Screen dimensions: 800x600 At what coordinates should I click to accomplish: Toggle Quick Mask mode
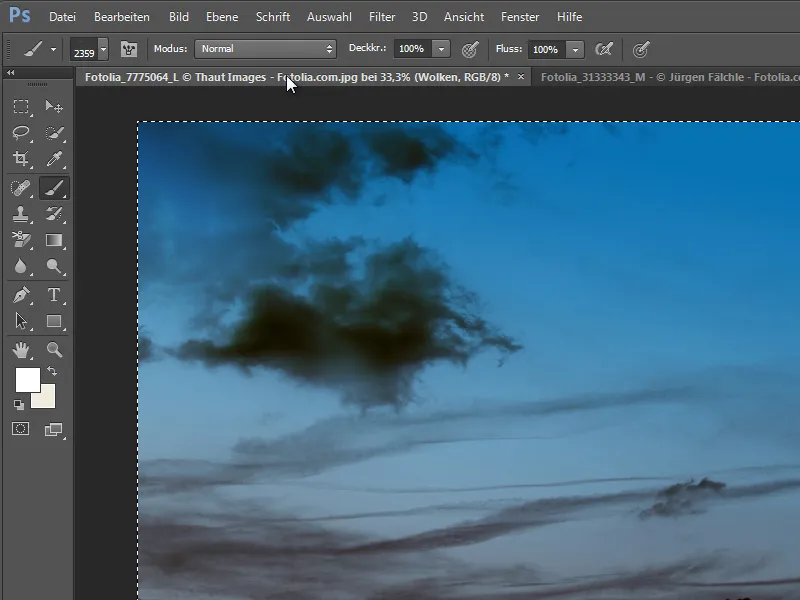pos(21,429)
